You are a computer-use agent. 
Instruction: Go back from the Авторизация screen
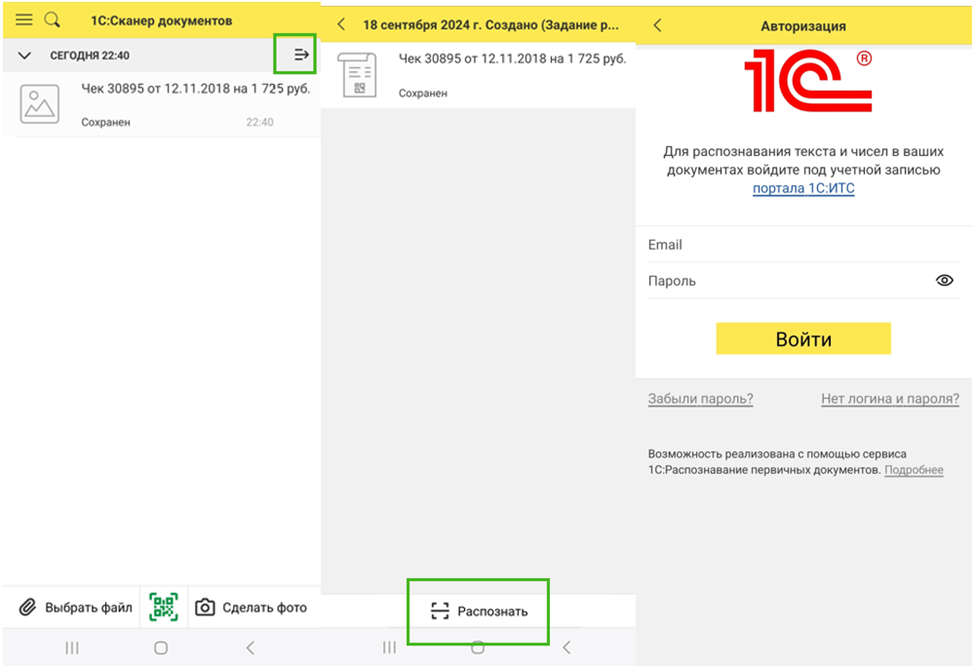658,25
